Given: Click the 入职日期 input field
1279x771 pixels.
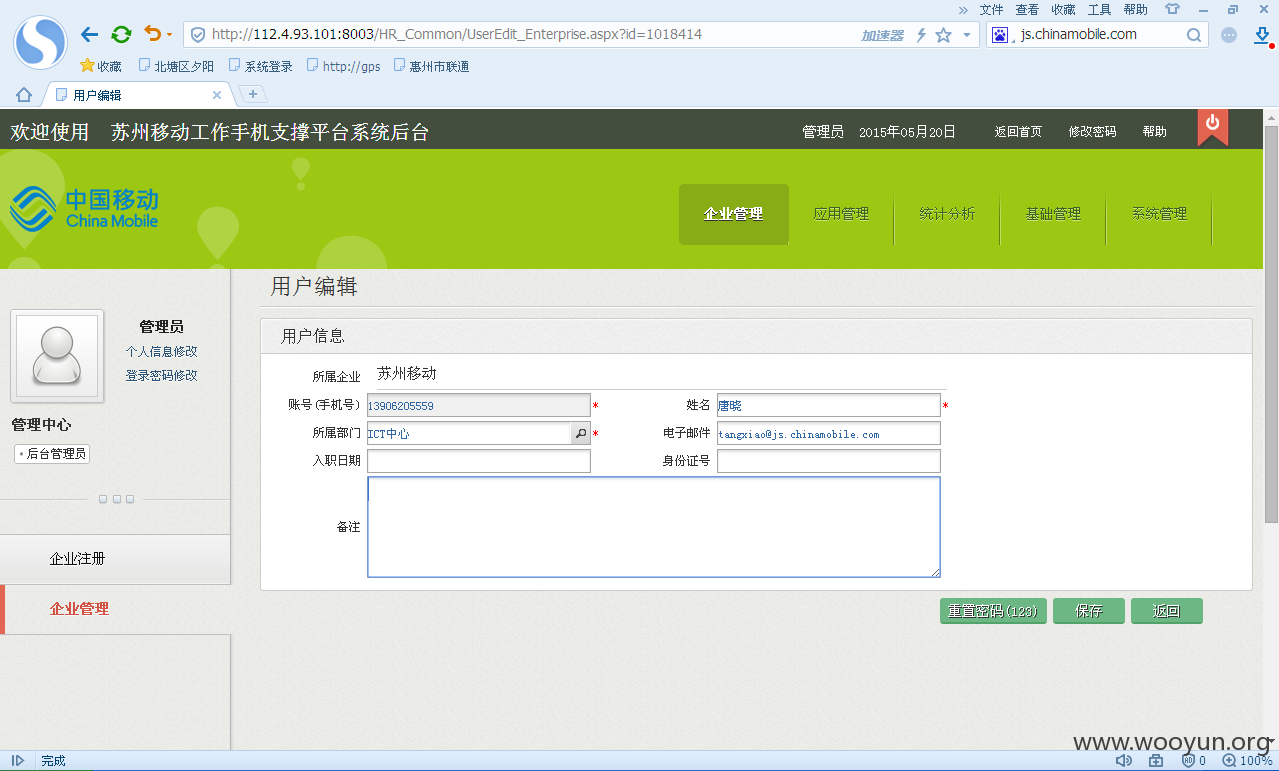Looking at the screenshot, I should (x=479, y=461).
